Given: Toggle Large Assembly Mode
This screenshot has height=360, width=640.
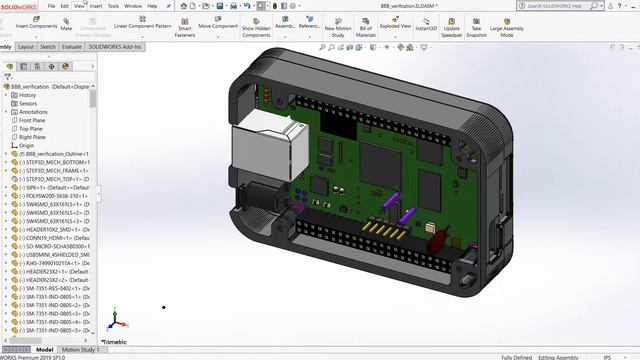Looking at the screenshot, I should [507, 28].
